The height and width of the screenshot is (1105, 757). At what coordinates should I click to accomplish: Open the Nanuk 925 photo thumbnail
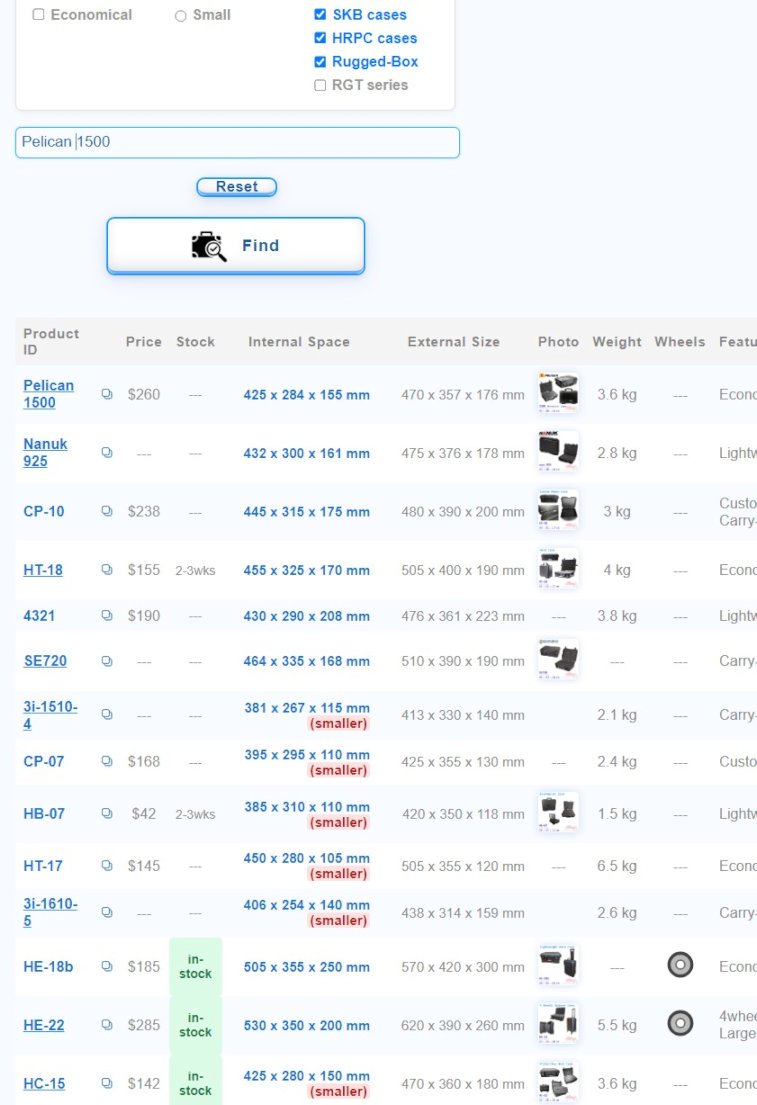click(557, 451)
